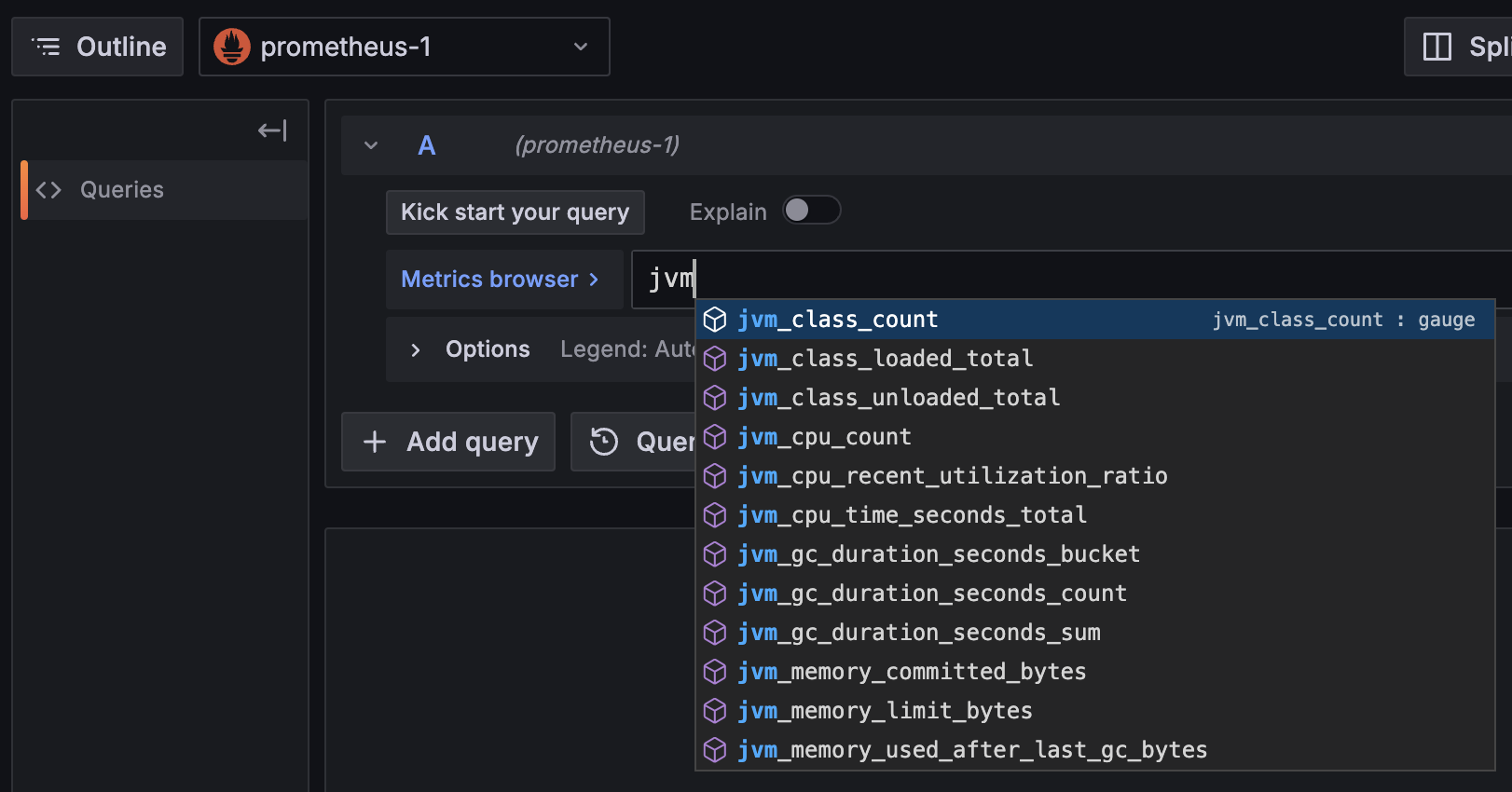This screenshot has height=792, width=1512.
Task: Click cube icon beside jvm_class_unloaded_total
Action: [715, 398]
